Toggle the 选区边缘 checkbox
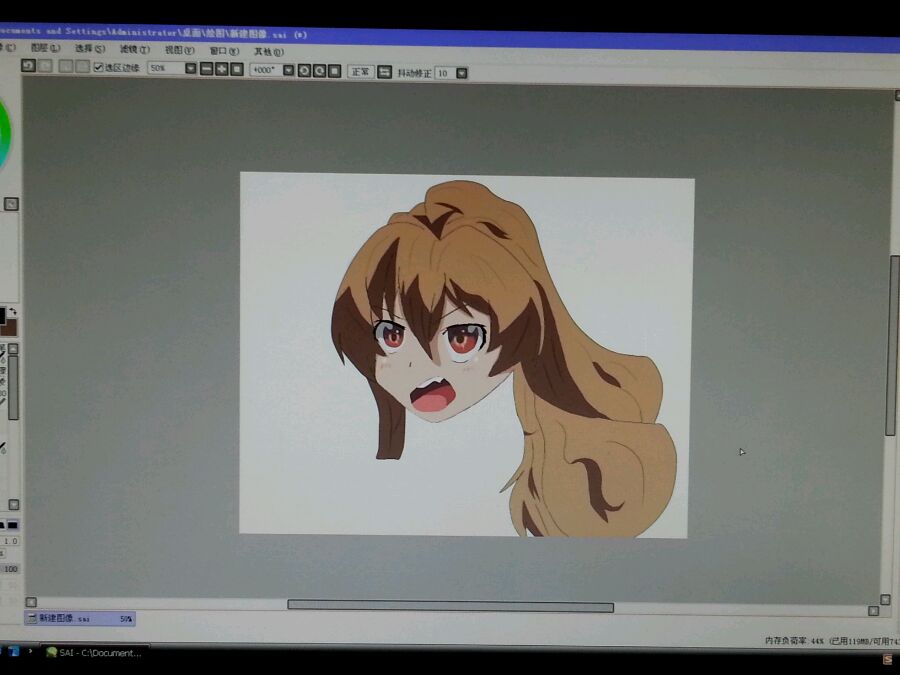This screenshot has width=900, height=675. pos(98,67)
